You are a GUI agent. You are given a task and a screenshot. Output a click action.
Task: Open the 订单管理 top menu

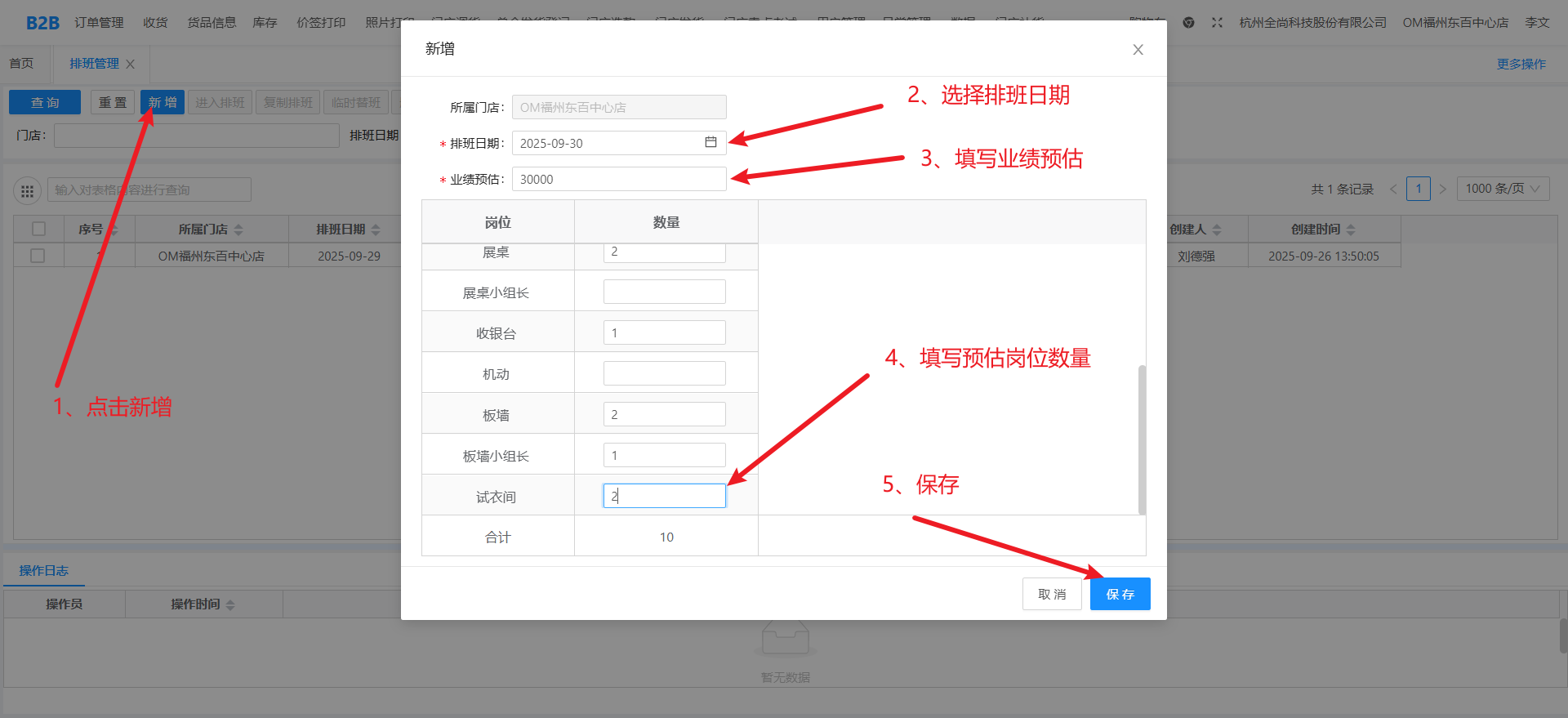coord(99,23)
